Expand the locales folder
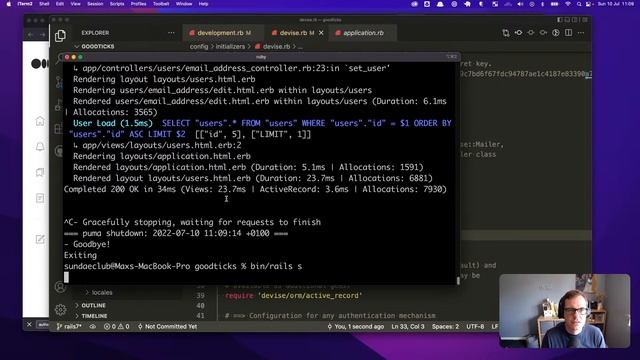The height and width of the screenshot is (360, 640). [99, 293]
